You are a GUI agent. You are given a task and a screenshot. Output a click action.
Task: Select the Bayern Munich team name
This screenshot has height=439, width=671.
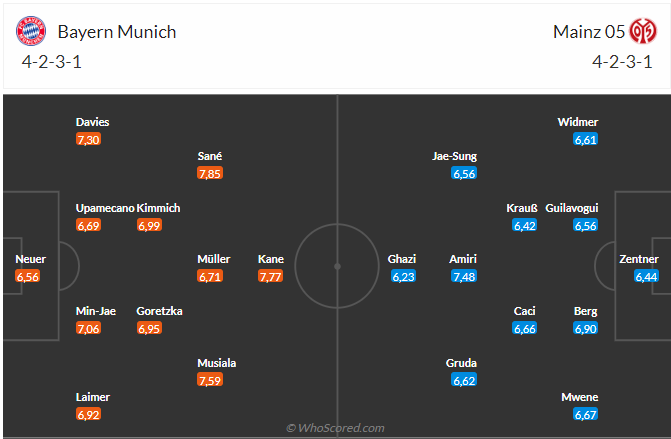[x=117, y=32]
